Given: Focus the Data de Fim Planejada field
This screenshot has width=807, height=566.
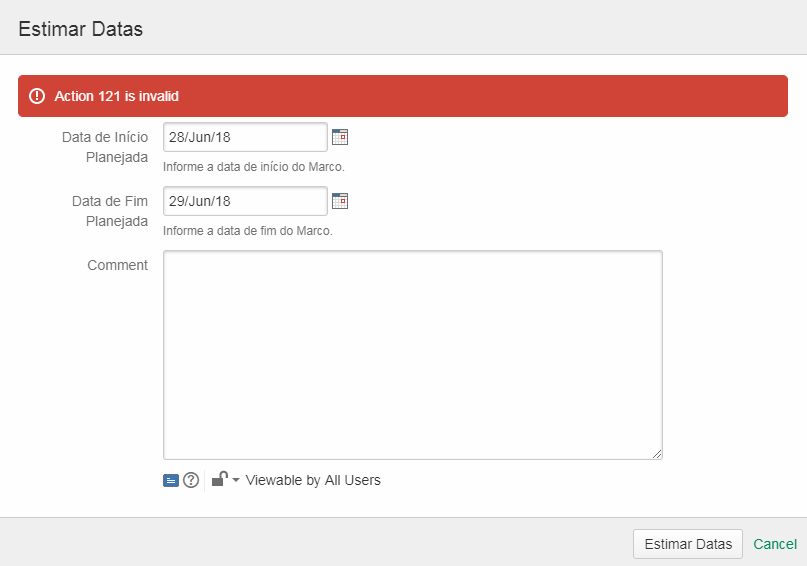Looking at the screenshot, I should point(245,201).
